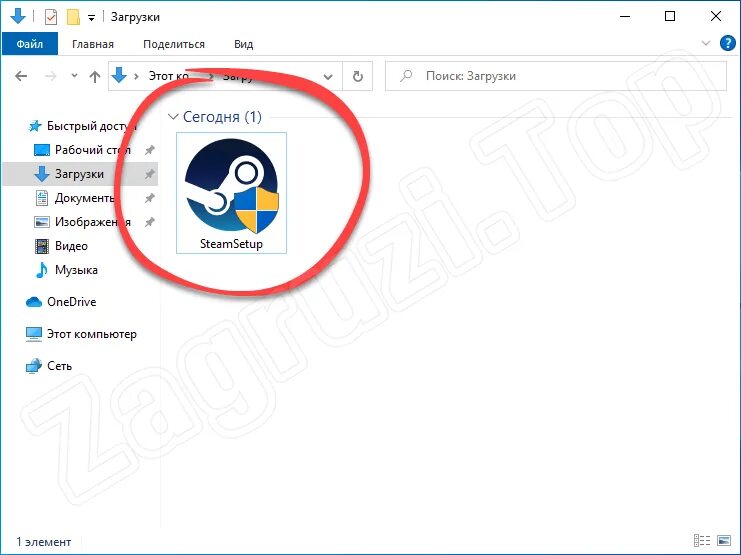Open OneDrive in the navigation pane
This screenshot has width=741, height=555.
coord(71,302)
